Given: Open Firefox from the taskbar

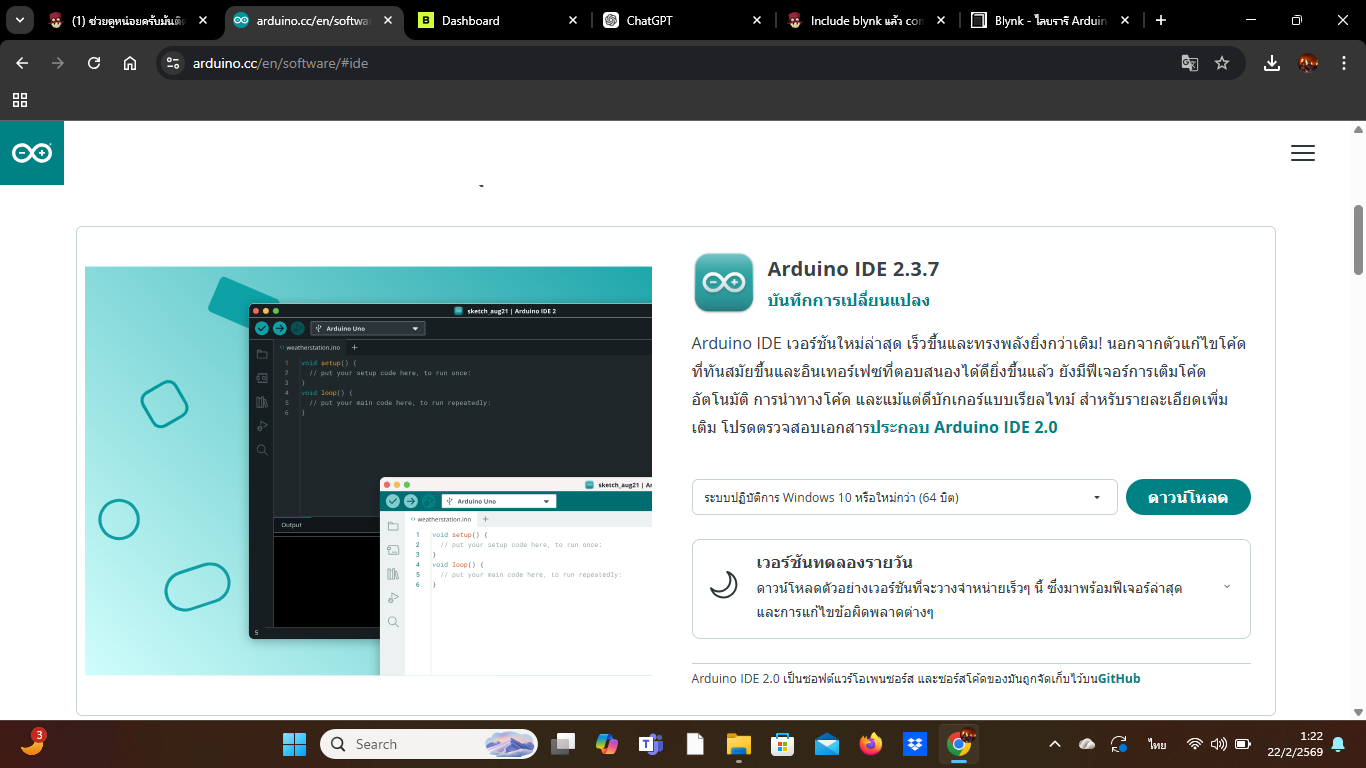Looking at the screenshot, I should click(x=870, y=744).
